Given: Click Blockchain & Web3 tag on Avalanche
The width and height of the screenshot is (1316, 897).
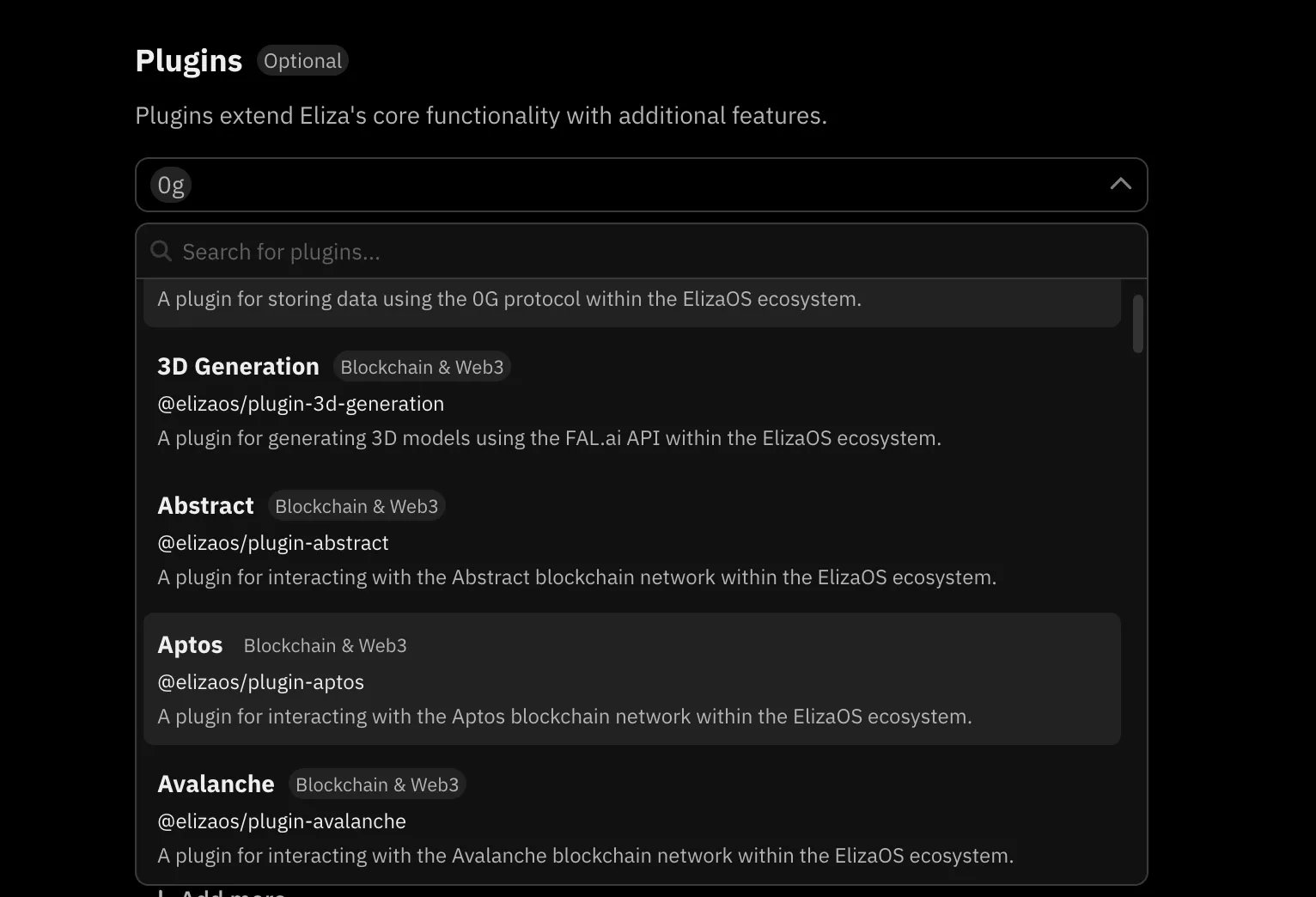Looking at the screenshot, I should [x=377, y=785].
